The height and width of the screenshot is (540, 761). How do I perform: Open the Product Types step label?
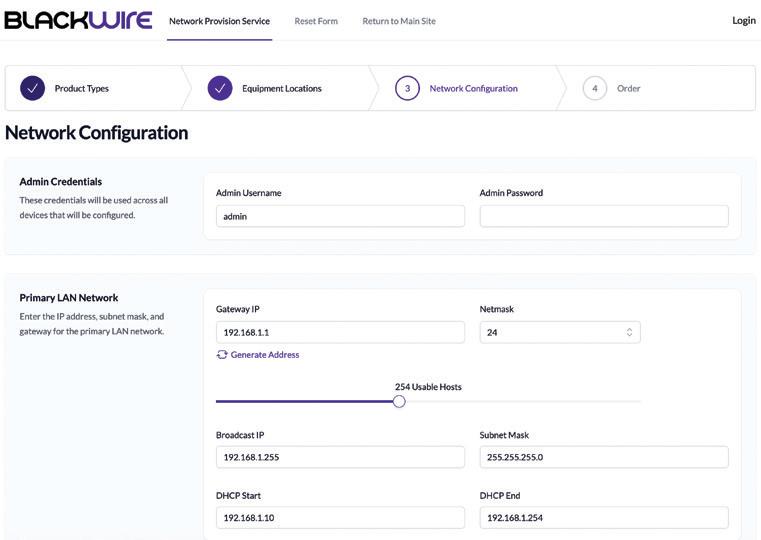tap(82, 88)
